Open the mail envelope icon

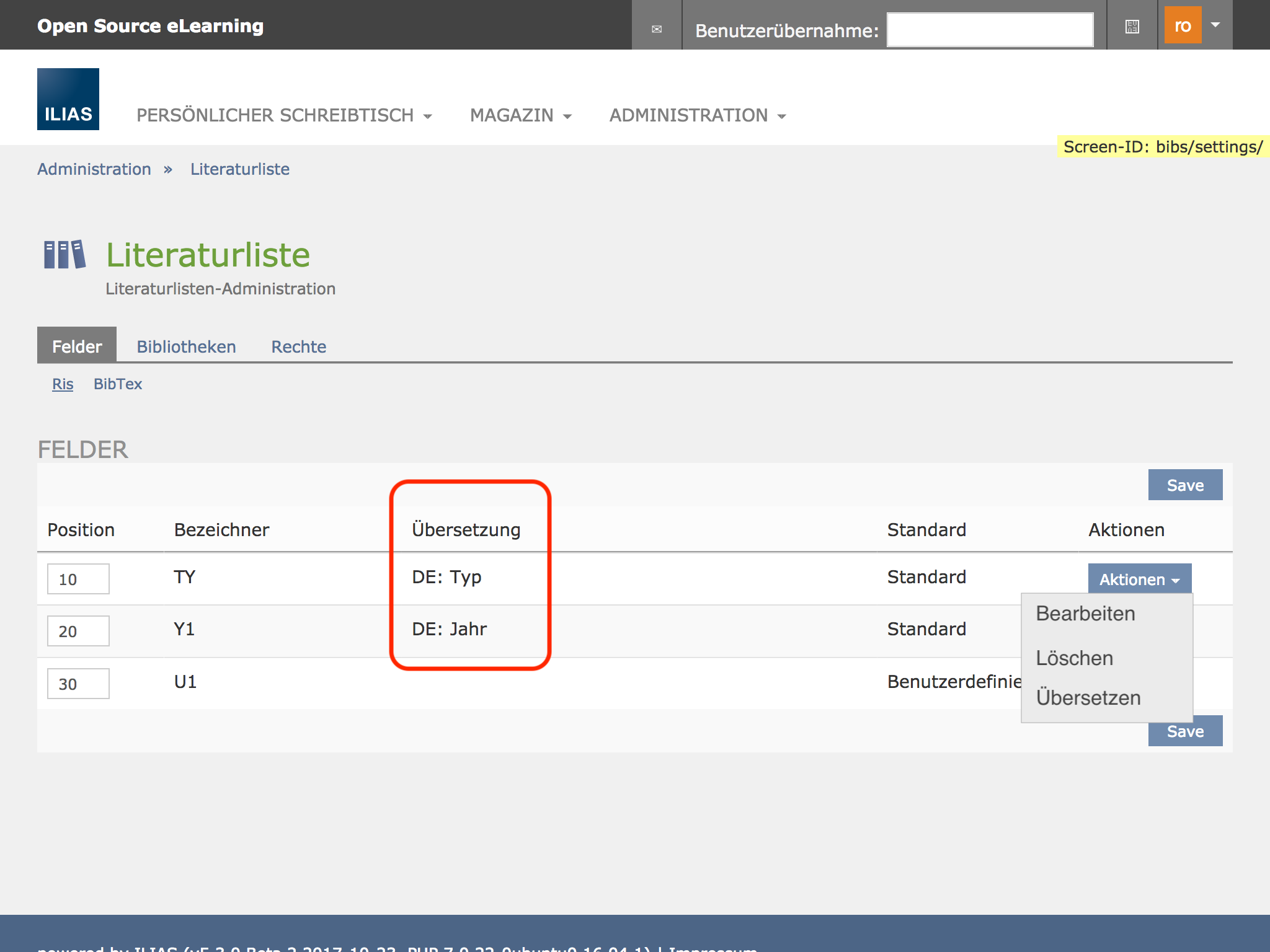click(657, 29)
